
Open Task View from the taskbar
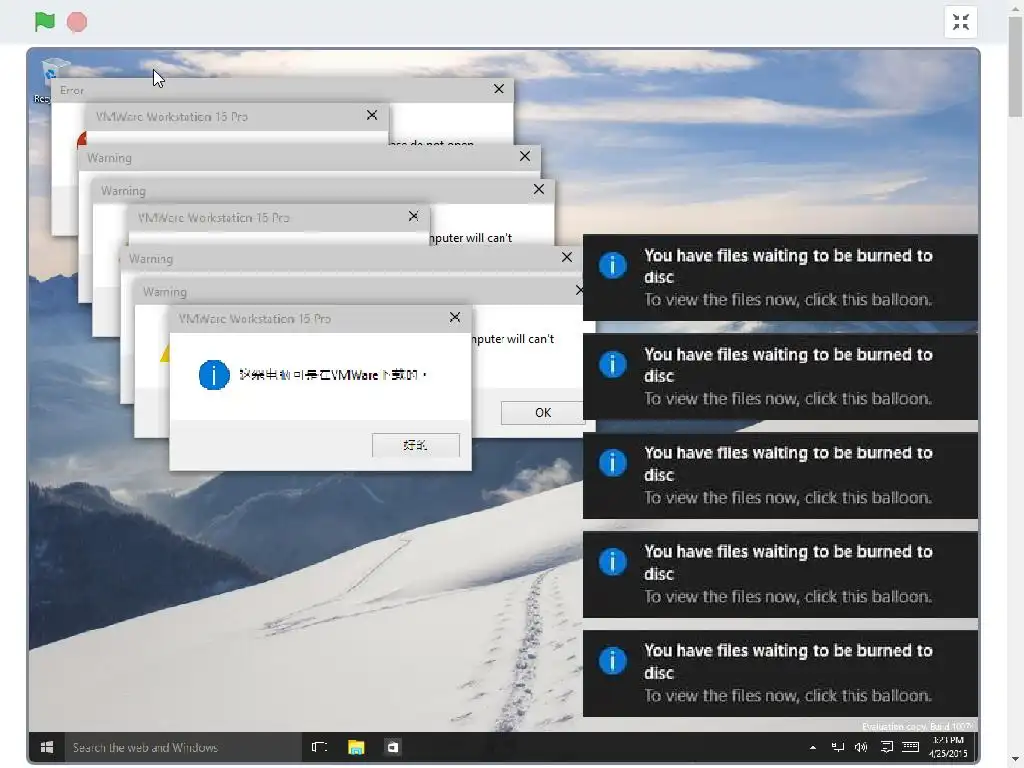point(319,747)
